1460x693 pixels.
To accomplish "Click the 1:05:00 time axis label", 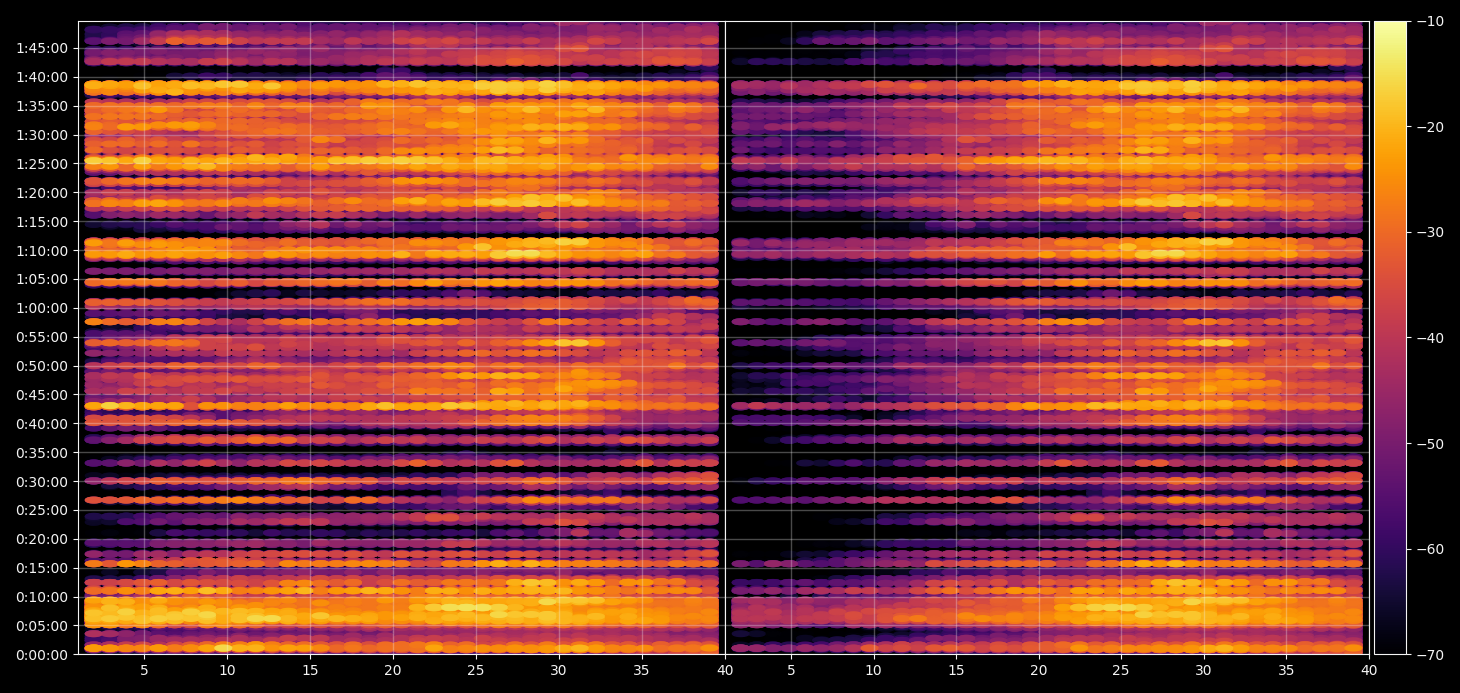I will pyautogui.click(x=42, y=279).
